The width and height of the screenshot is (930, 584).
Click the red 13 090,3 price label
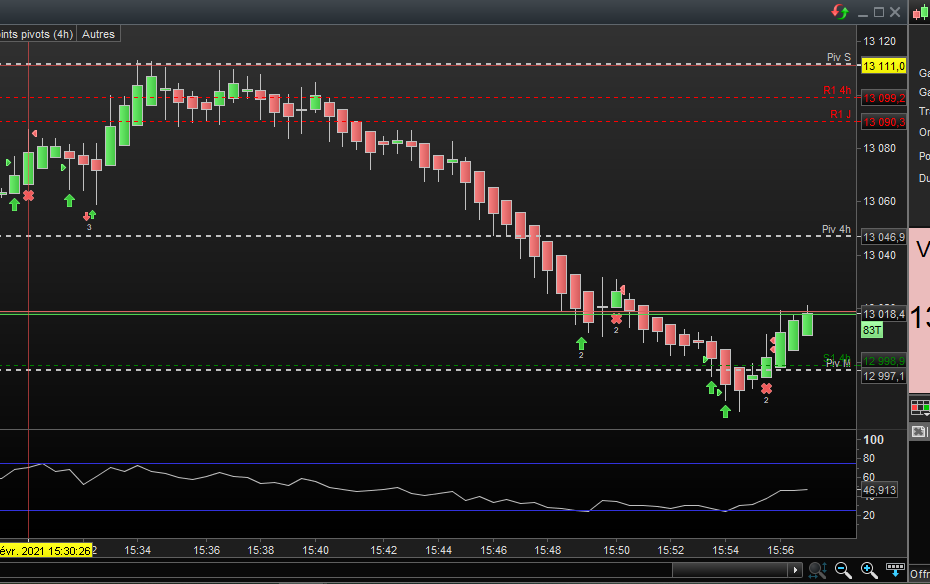coord(884,122)
